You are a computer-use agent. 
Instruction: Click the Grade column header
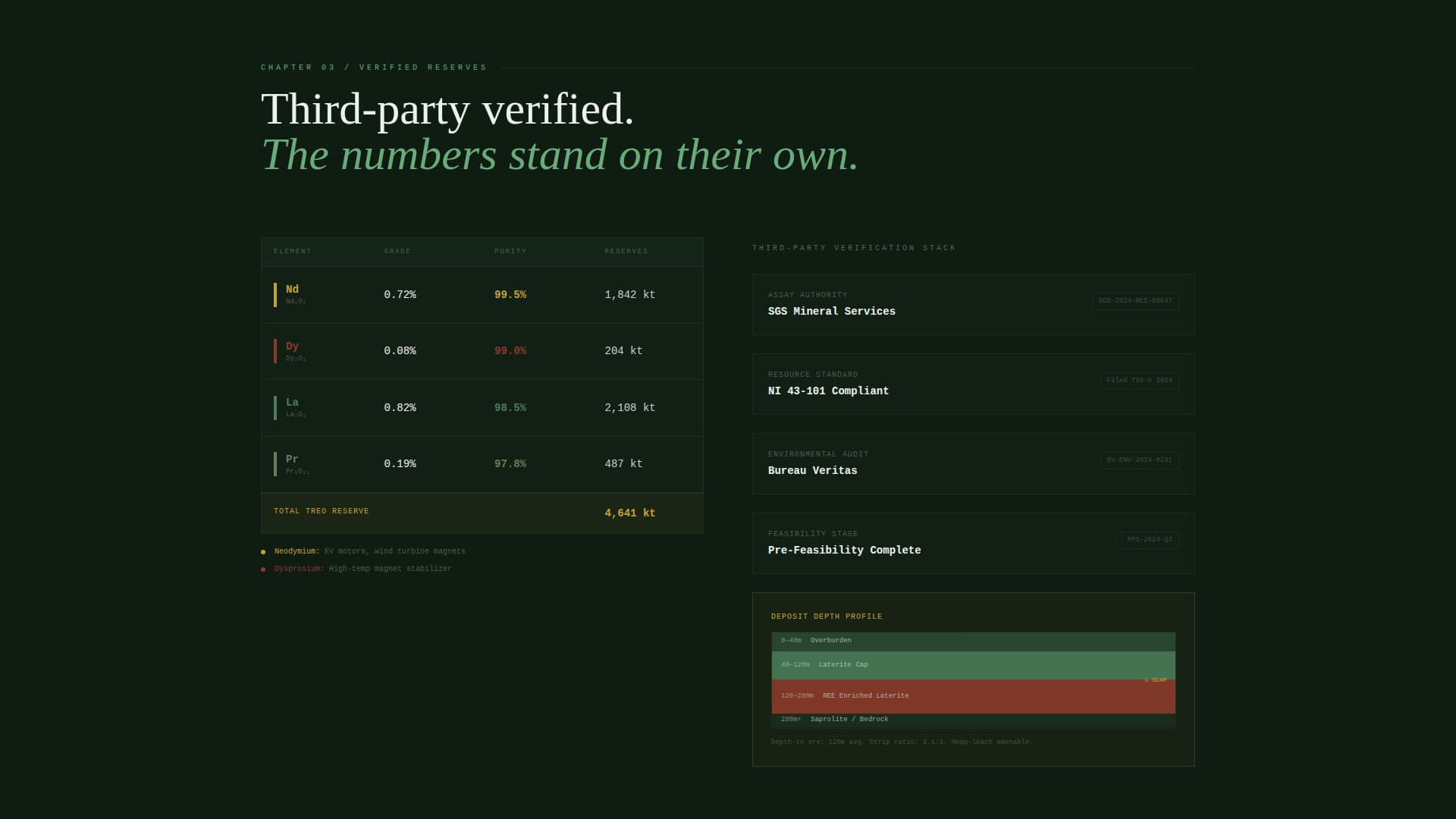(x=397, y=251)
